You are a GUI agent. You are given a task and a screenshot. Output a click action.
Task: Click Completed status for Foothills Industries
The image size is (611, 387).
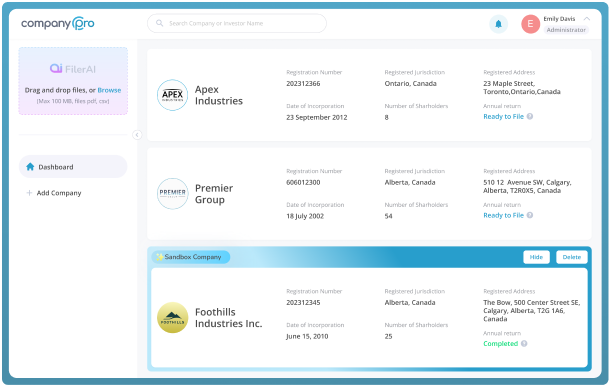(x=500, y=343)
